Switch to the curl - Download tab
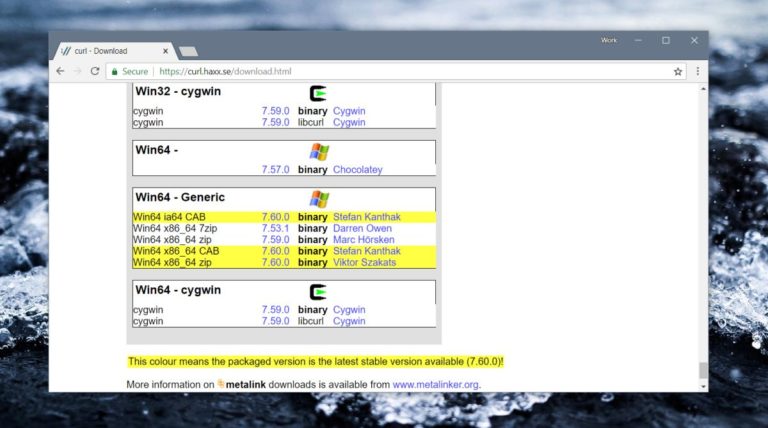768x428 pixels. [110, 50]
